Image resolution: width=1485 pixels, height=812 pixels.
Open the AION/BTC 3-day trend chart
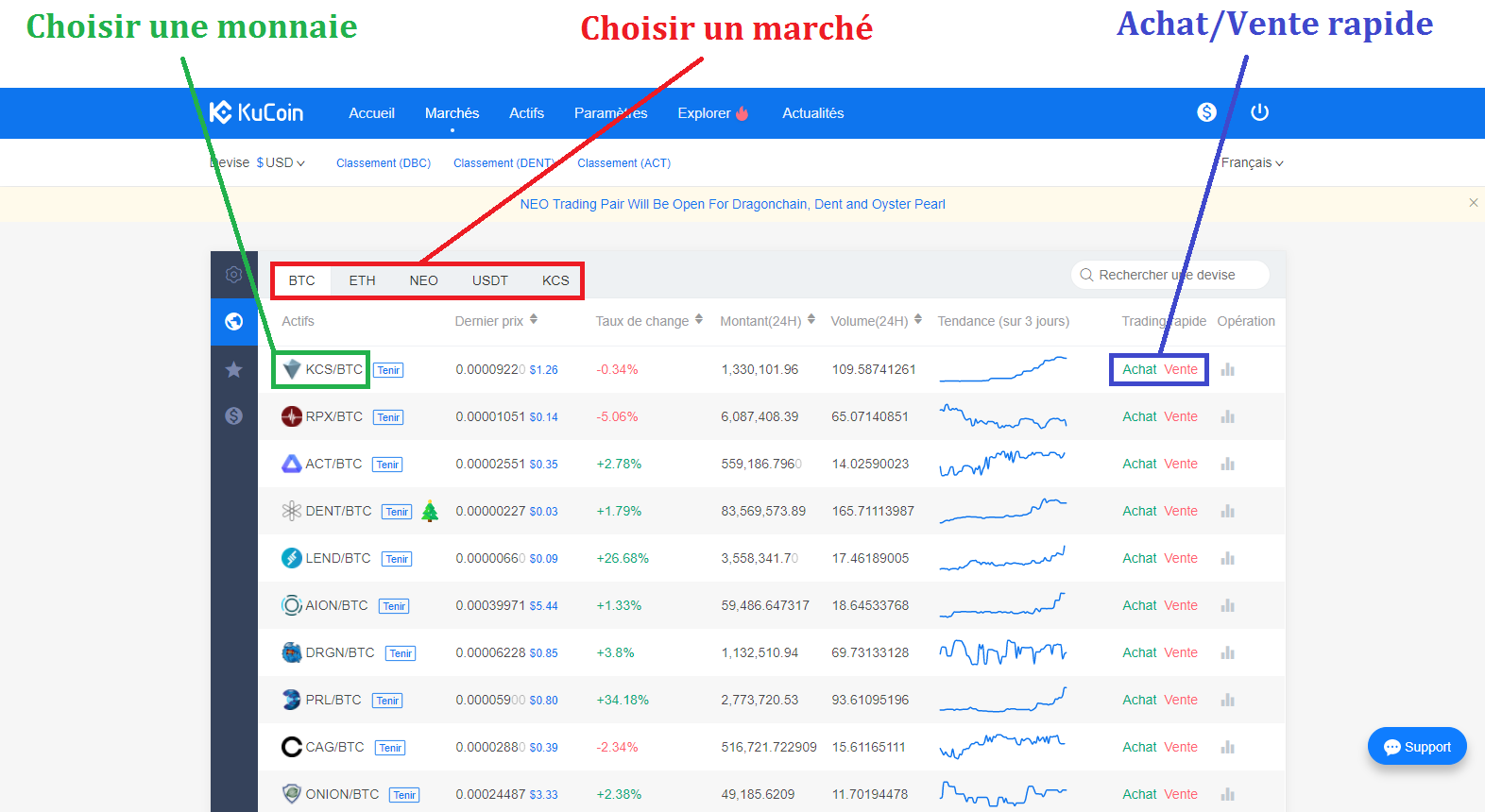click(1002, 605)
